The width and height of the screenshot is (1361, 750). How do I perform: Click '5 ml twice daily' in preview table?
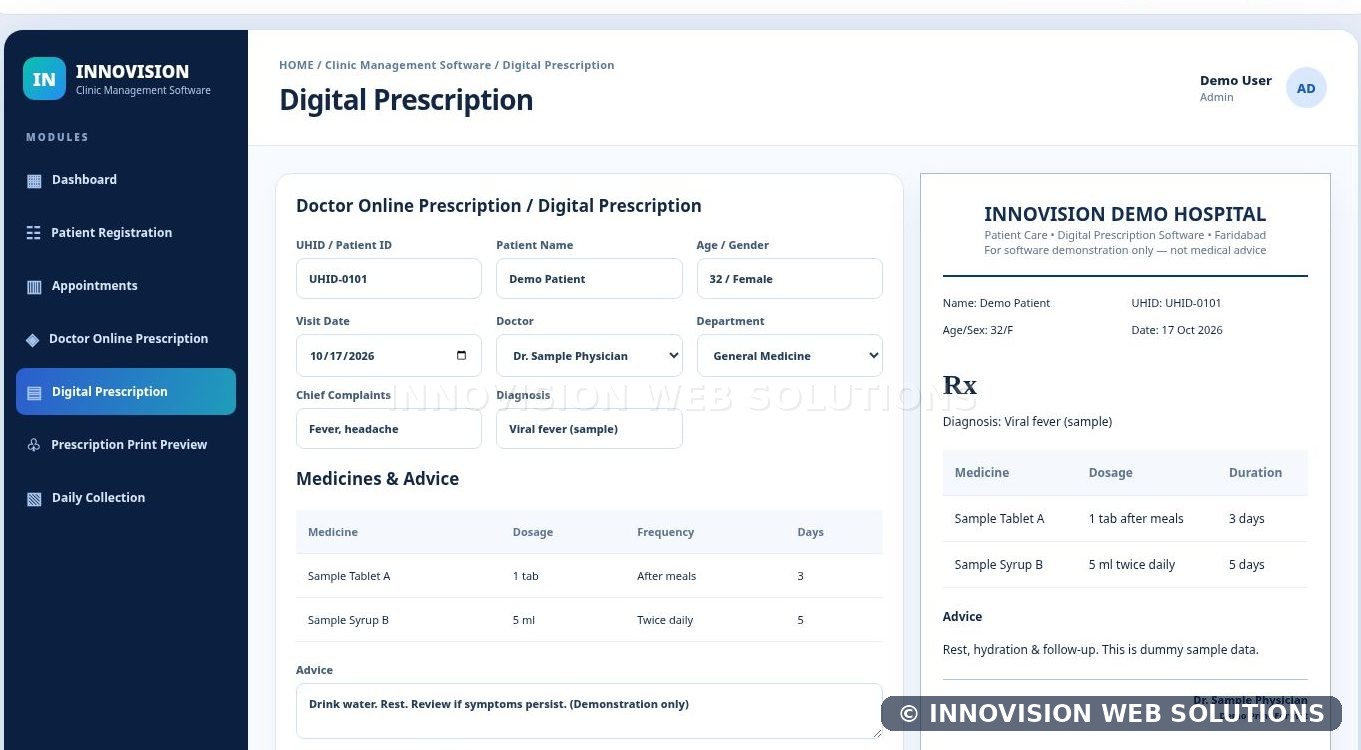1132,565
